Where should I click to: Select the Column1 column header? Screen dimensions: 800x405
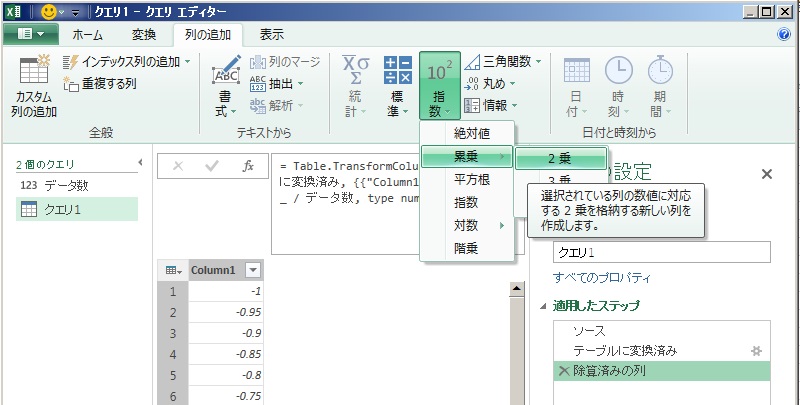coord(213,270)
